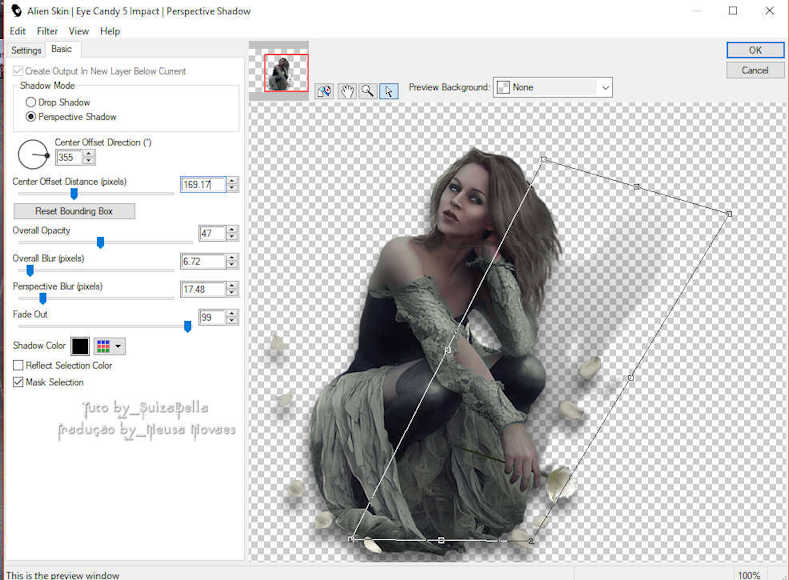Image resolution: width=789 pixels, height=580 pixels.
Task: Click the right edge midpoint handle
Action: coord(631,377)
